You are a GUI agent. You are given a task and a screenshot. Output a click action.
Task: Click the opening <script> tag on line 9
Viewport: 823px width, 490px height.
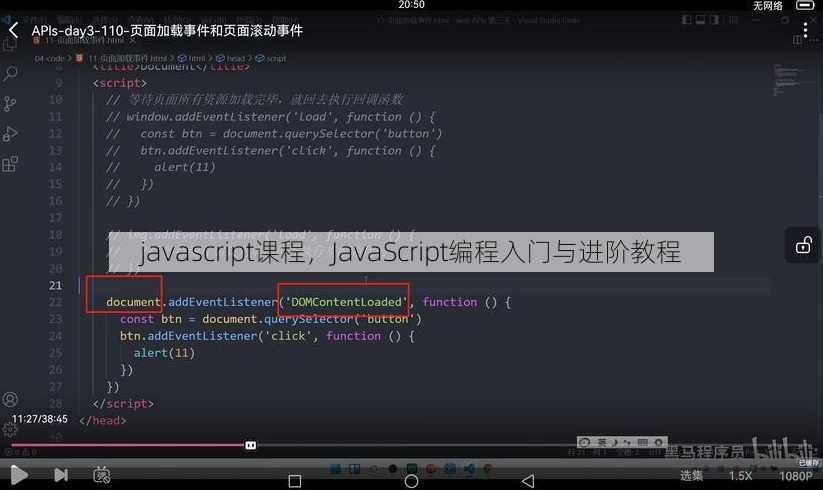click(x=120, y=83)
